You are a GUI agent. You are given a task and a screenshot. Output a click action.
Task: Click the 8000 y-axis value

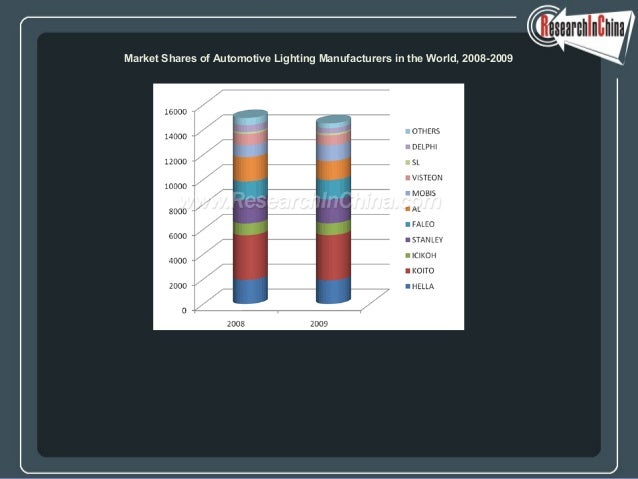tap(178, 211)
